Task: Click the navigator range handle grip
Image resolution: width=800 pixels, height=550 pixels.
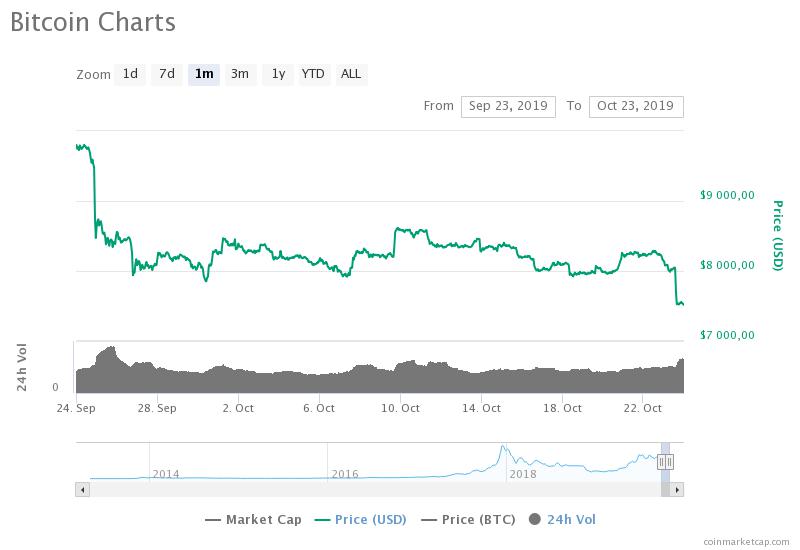Action: [x=665, y=461]
